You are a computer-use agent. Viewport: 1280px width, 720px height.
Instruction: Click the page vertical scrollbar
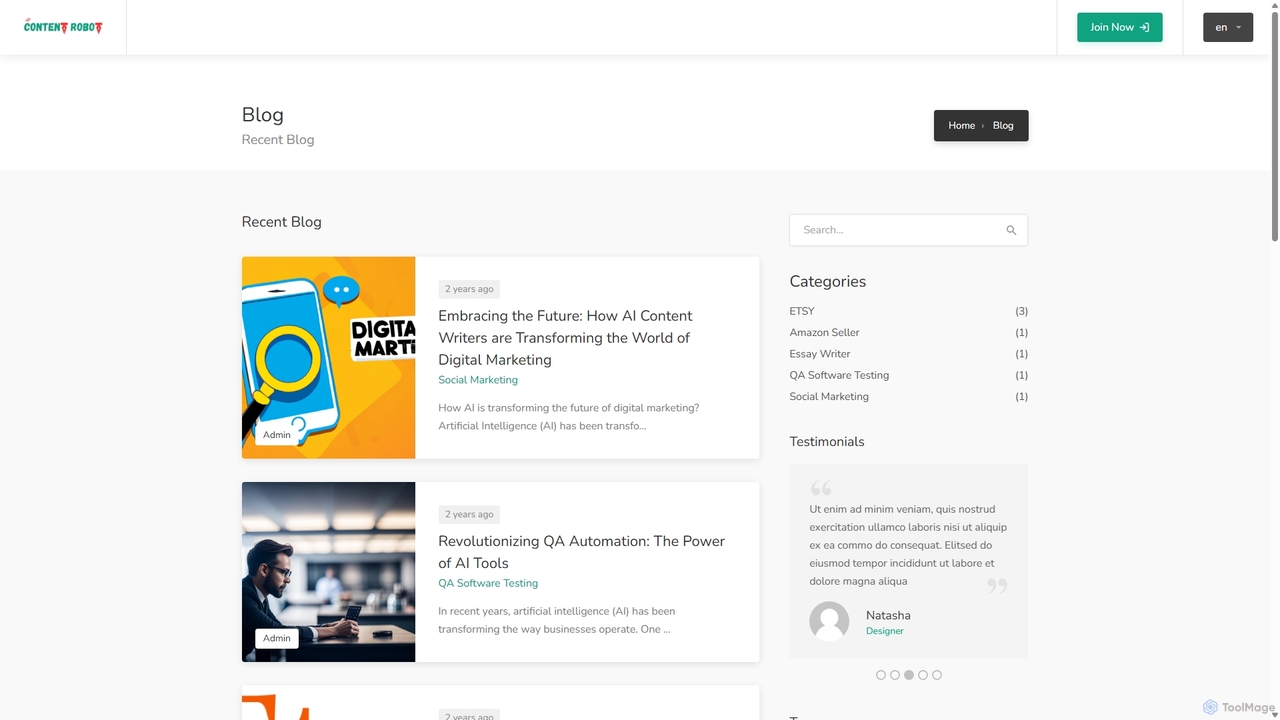[1275, 125]
